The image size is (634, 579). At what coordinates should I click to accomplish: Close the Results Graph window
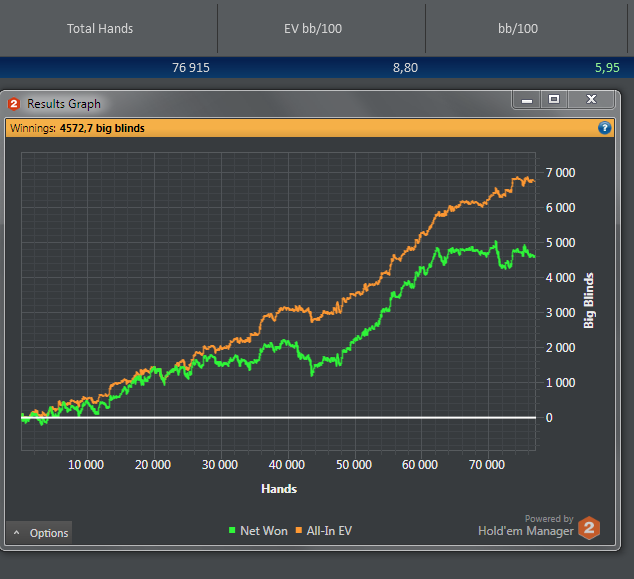[x=591, y=99]
